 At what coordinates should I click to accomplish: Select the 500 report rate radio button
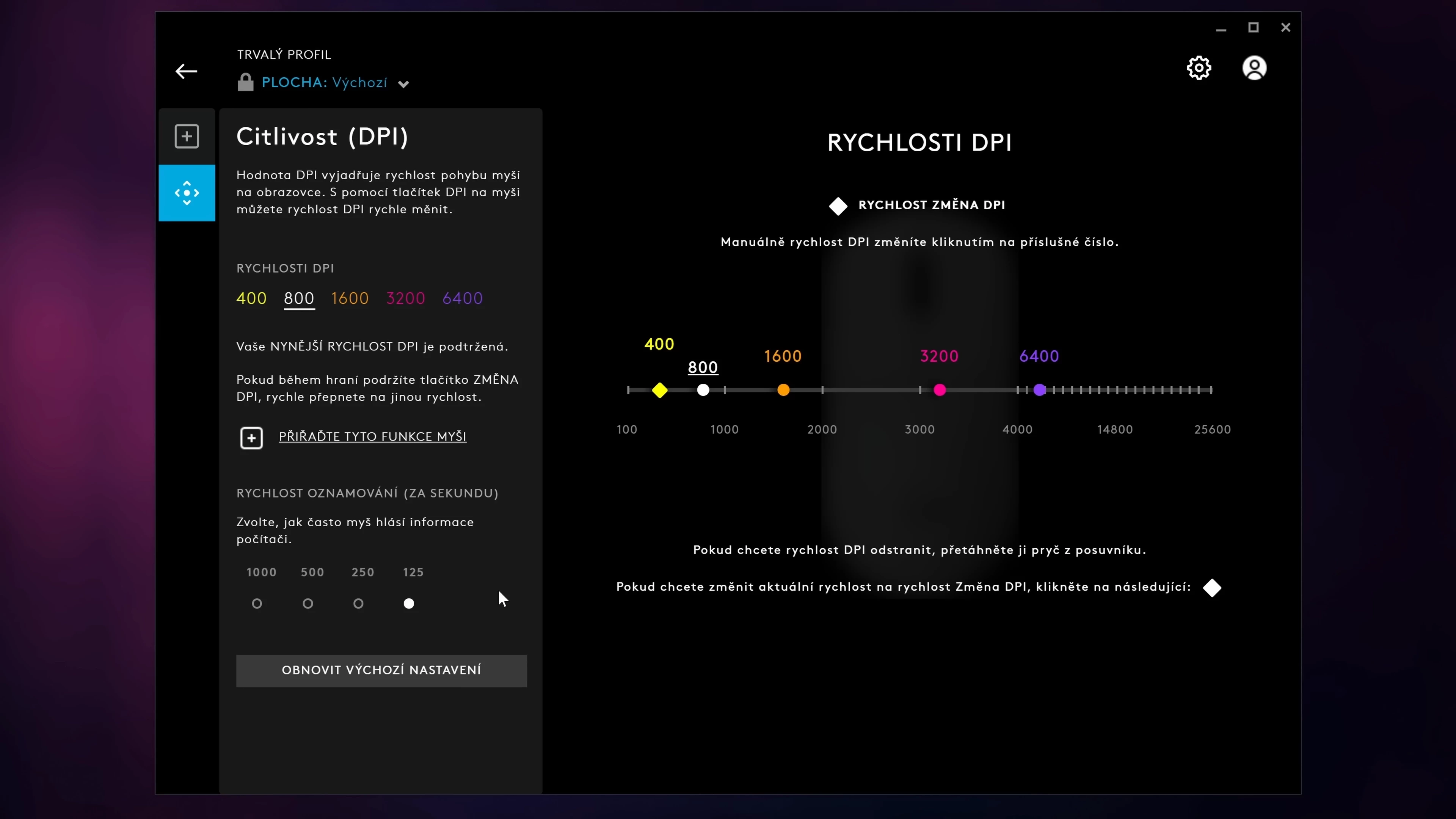click(308, 604)
